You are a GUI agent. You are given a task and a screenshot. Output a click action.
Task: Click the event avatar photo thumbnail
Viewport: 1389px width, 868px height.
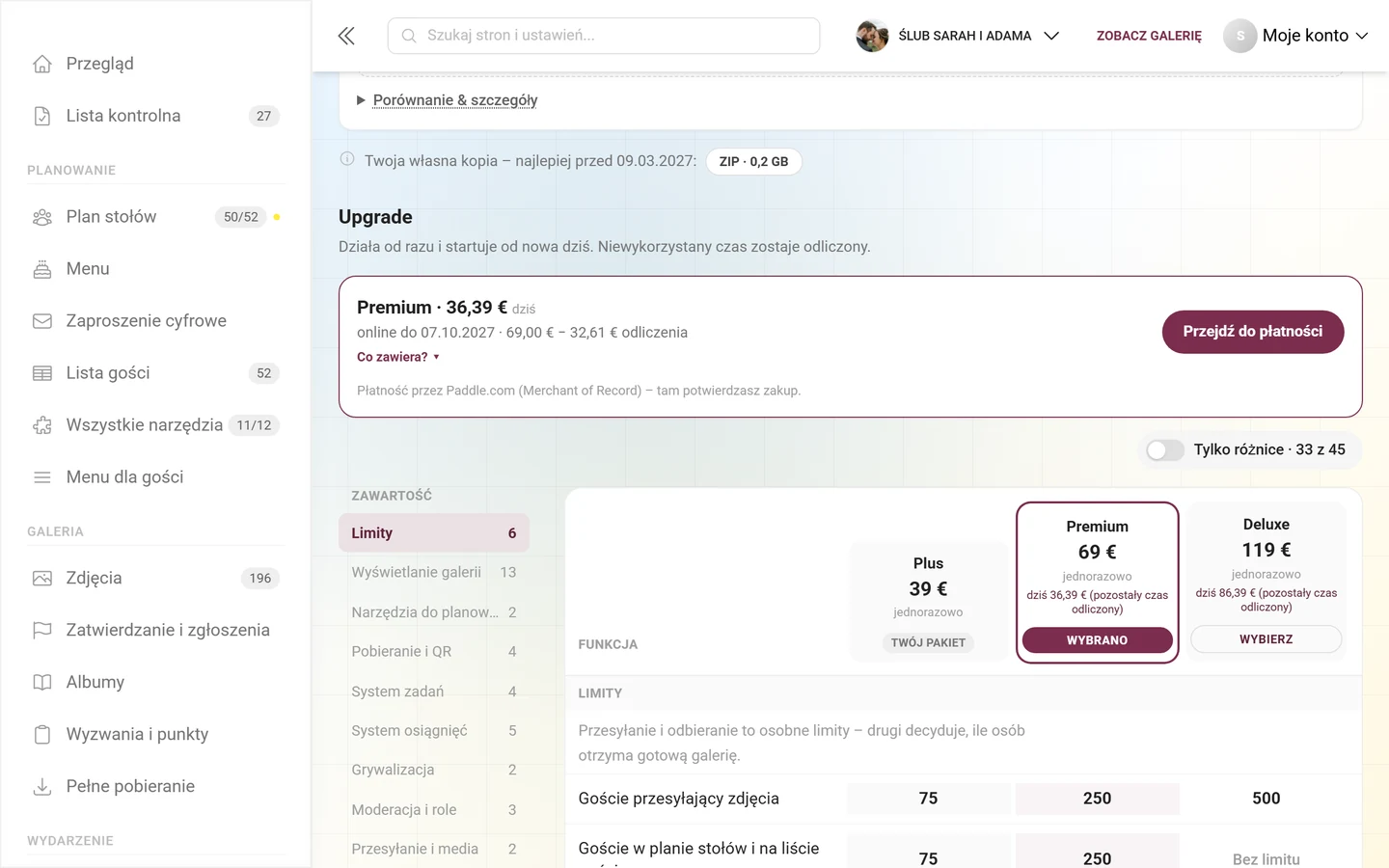872,36
